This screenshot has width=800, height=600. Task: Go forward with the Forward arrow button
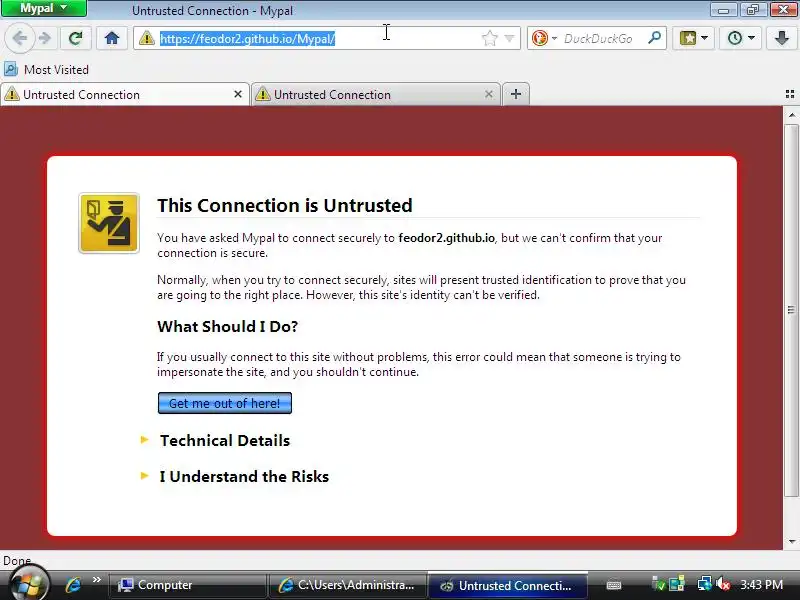(x=45, y=38)
